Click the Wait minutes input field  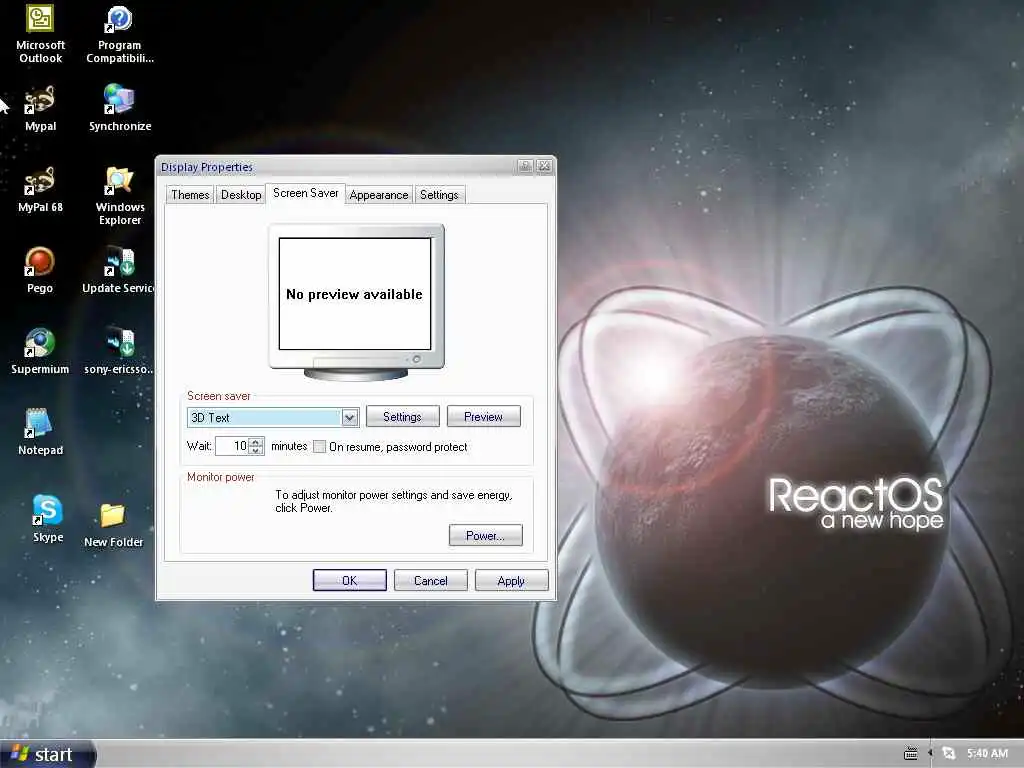232,446
